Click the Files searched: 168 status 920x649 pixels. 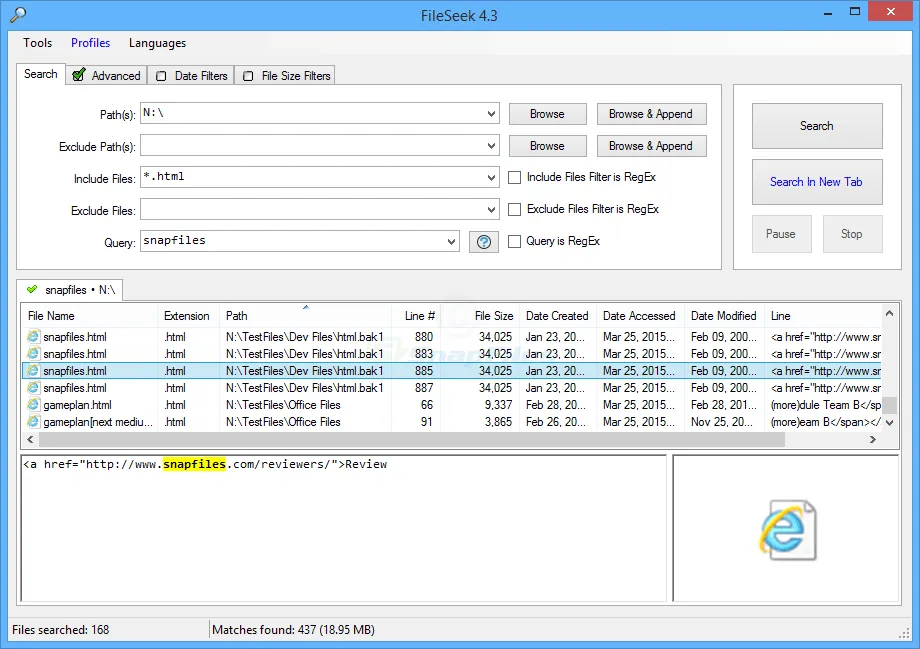click(60, 630)
